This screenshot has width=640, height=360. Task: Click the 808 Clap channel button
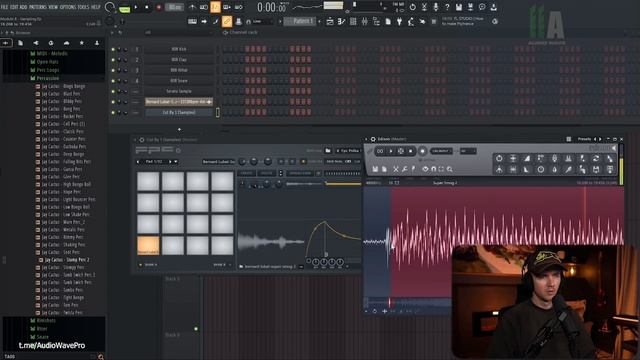(x=179, y=60)
